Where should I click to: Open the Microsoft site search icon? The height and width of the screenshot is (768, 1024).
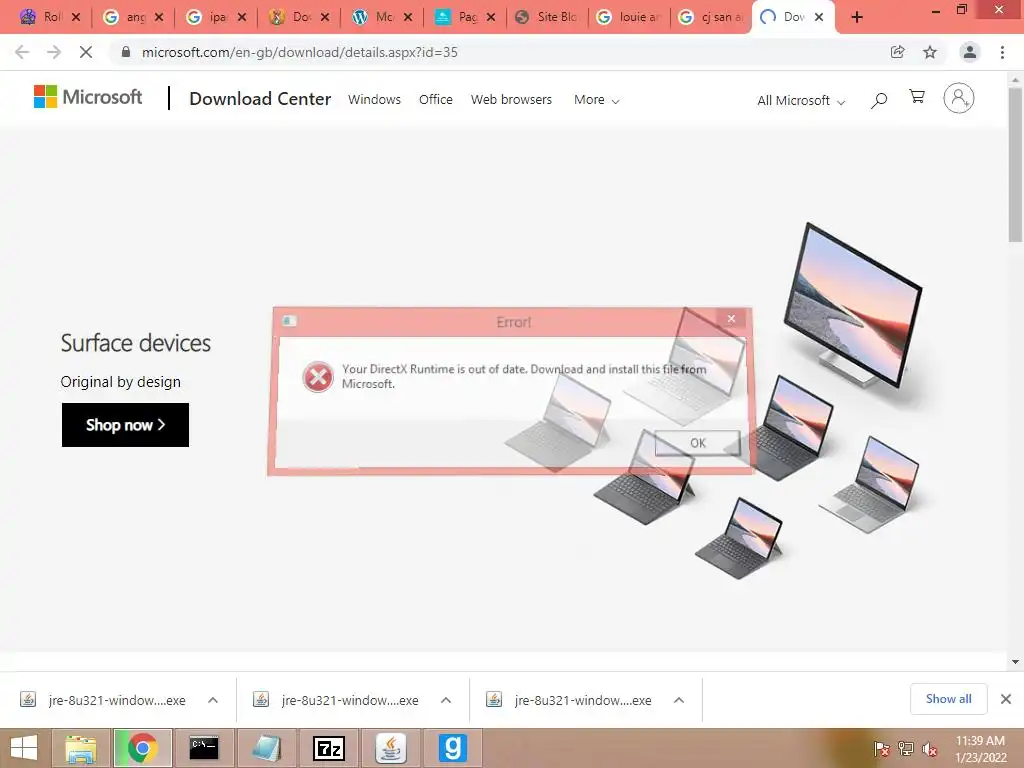879,100
